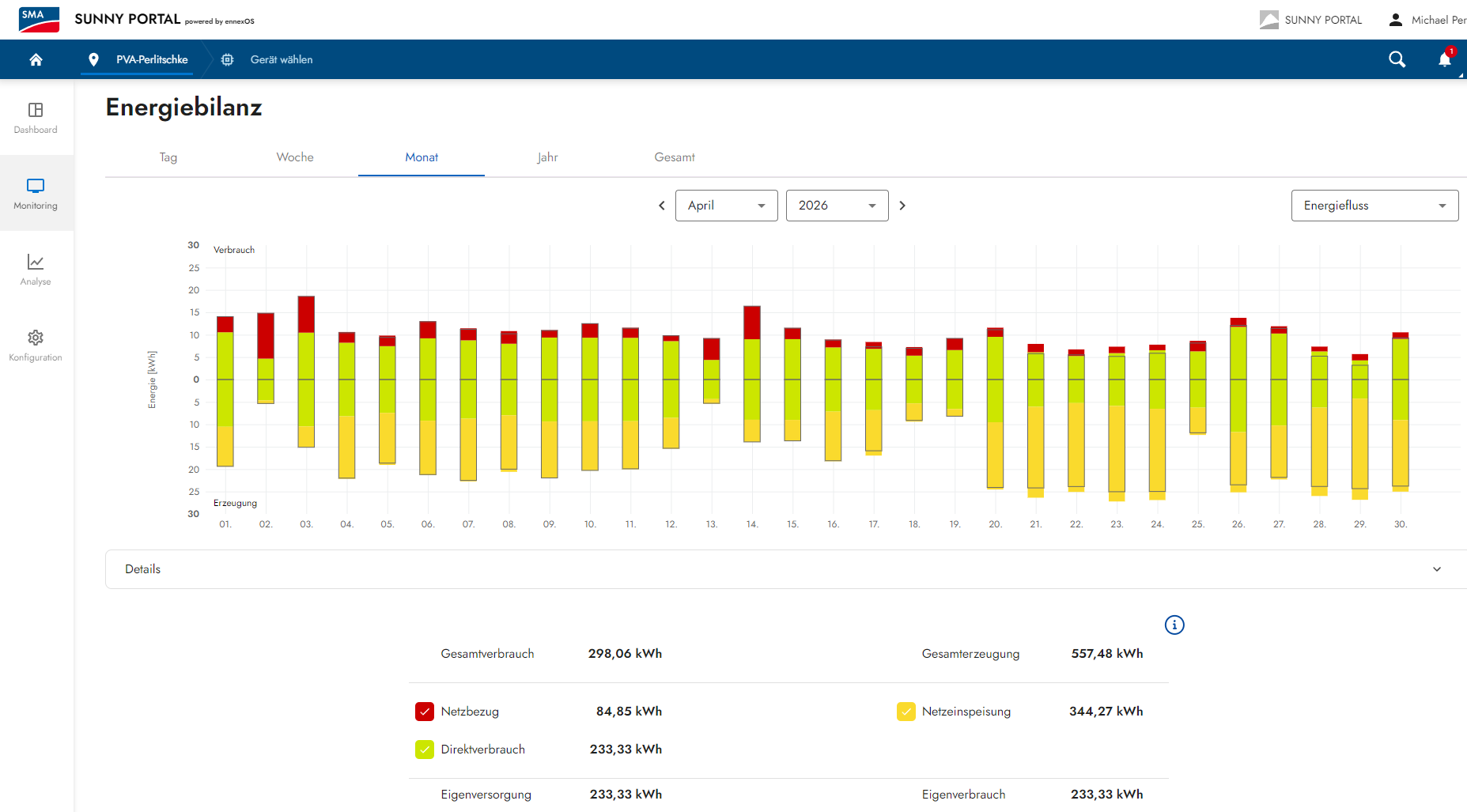Expand the Details panel
Screen dimensions: 1467x812
pos(786,569)
